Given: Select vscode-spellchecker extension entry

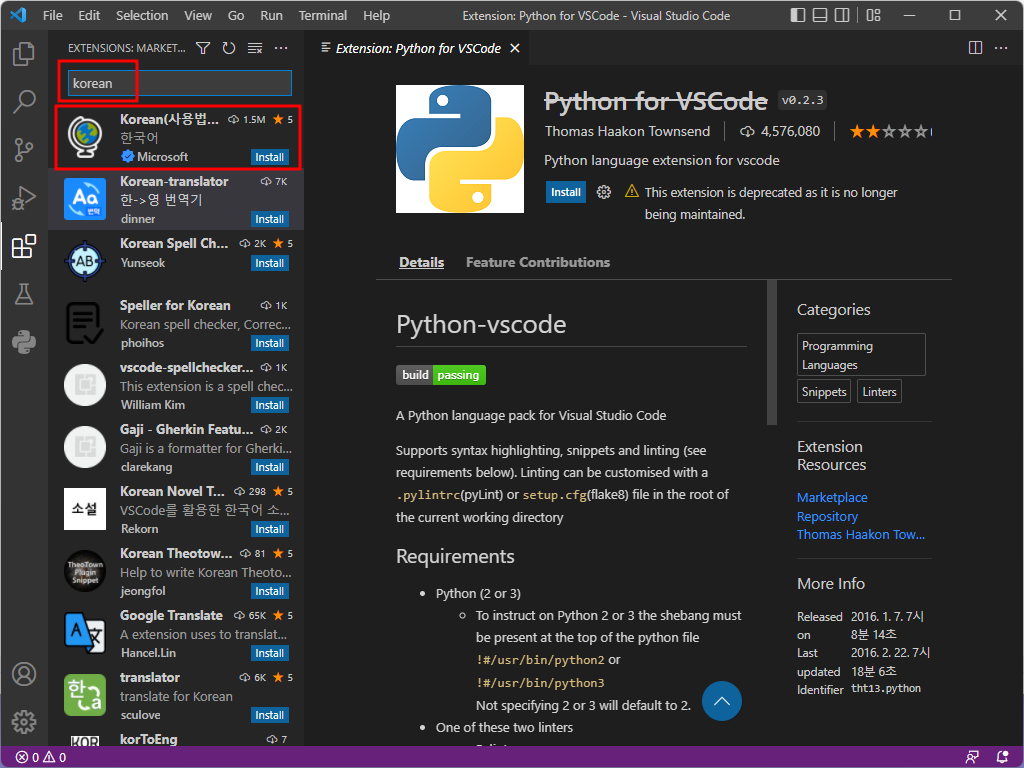Looking at the screenshot, I should tap(176, 385).
